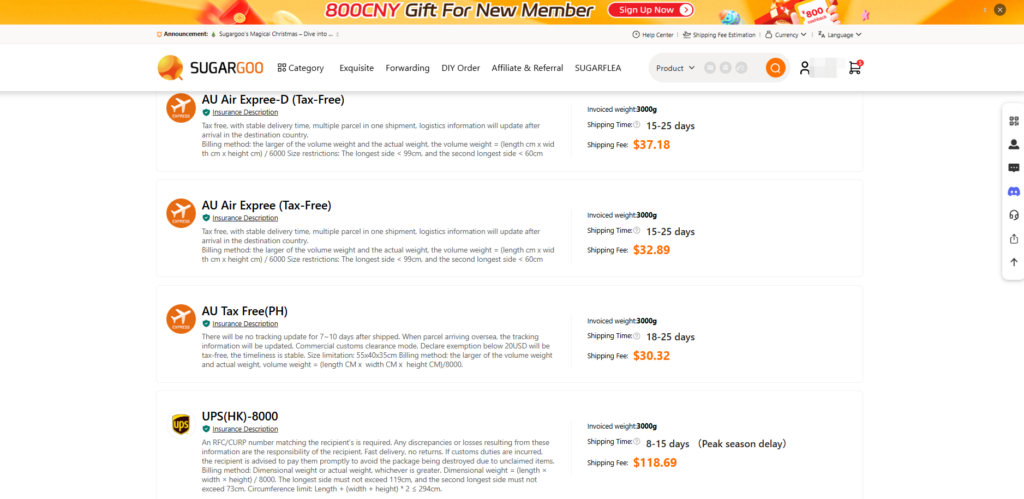Open QR code icon in right sidebar
The image size is (1024, 499).
pos(1014,121)
